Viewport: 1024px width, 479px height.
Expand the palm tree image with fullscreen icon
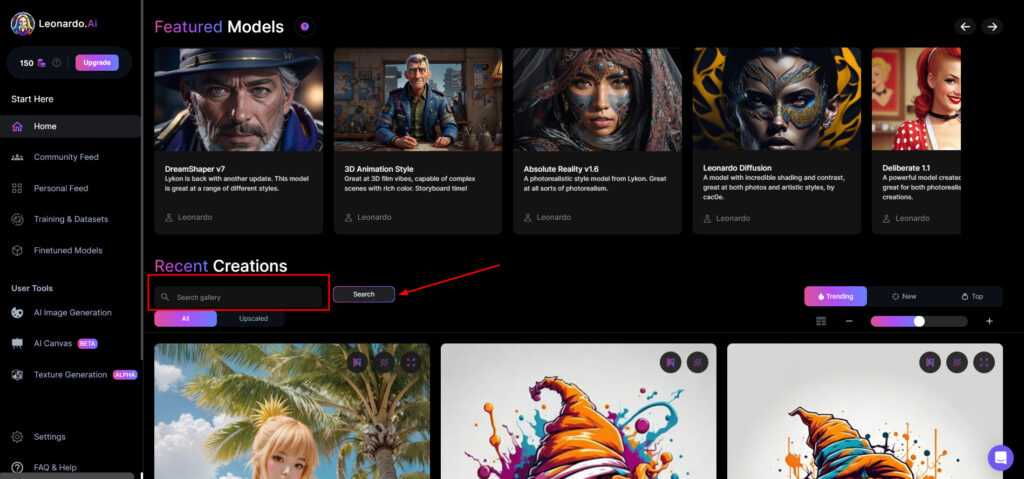[411, 362]
